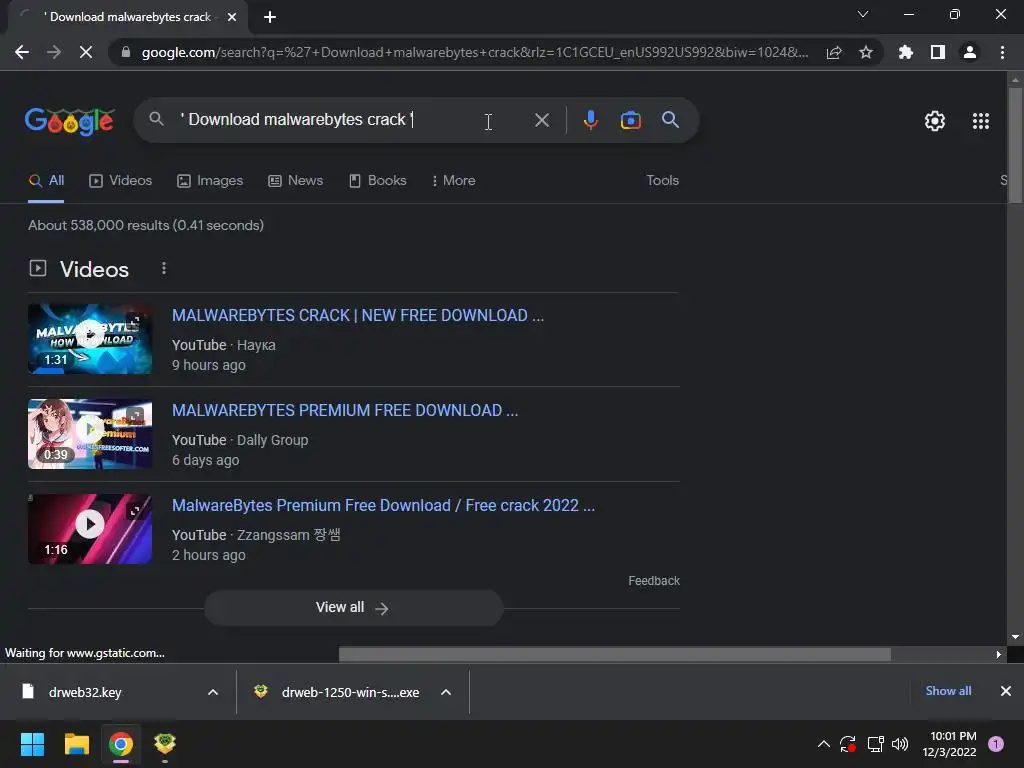Go to Google home via logo

click(70, 121)
